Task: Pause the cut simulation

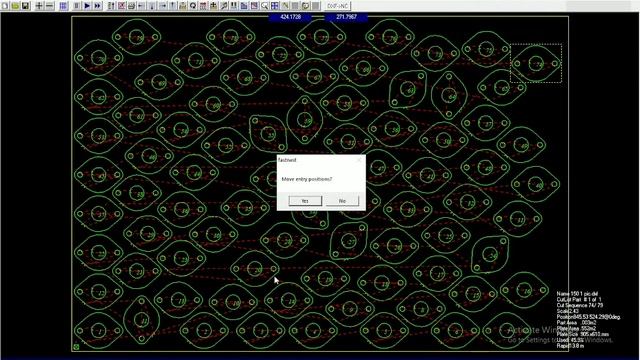Action: (x=77, y=6)
